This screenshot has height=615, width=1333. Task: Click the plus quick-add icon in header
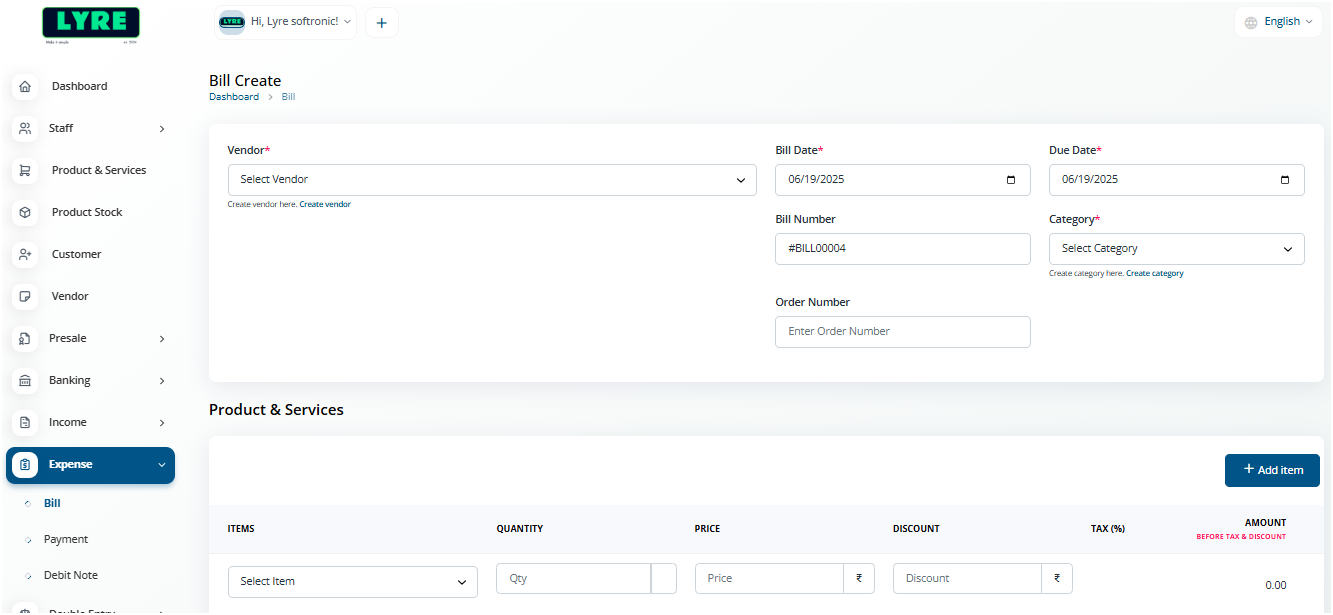click(x=381, y=23)
